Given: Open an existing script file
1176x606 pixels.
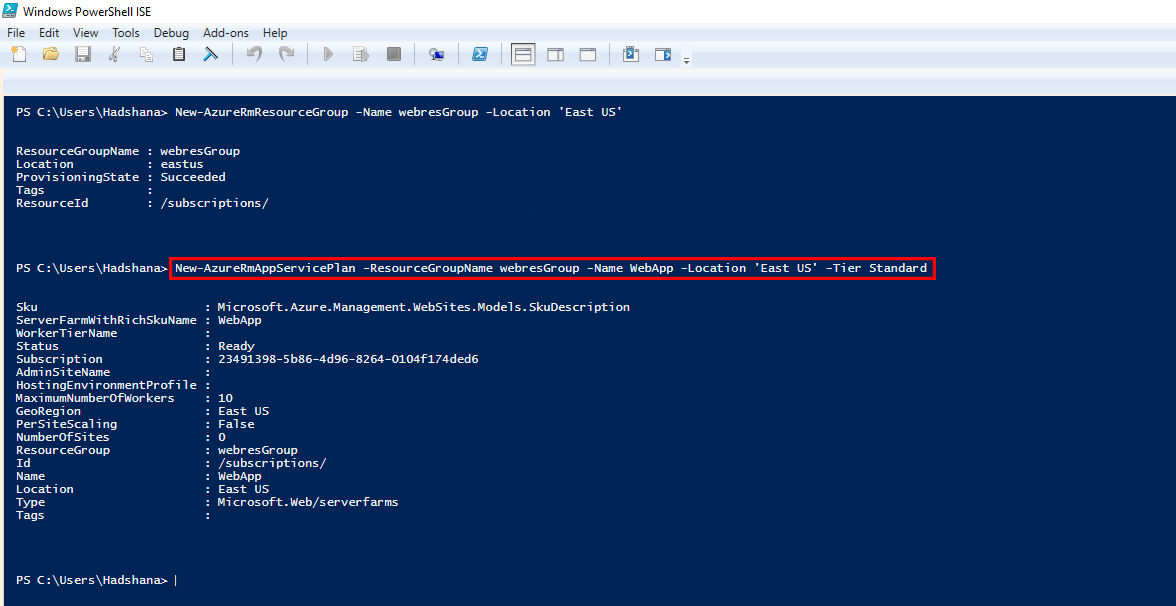Looking at the screenshot, I should 50,54.
